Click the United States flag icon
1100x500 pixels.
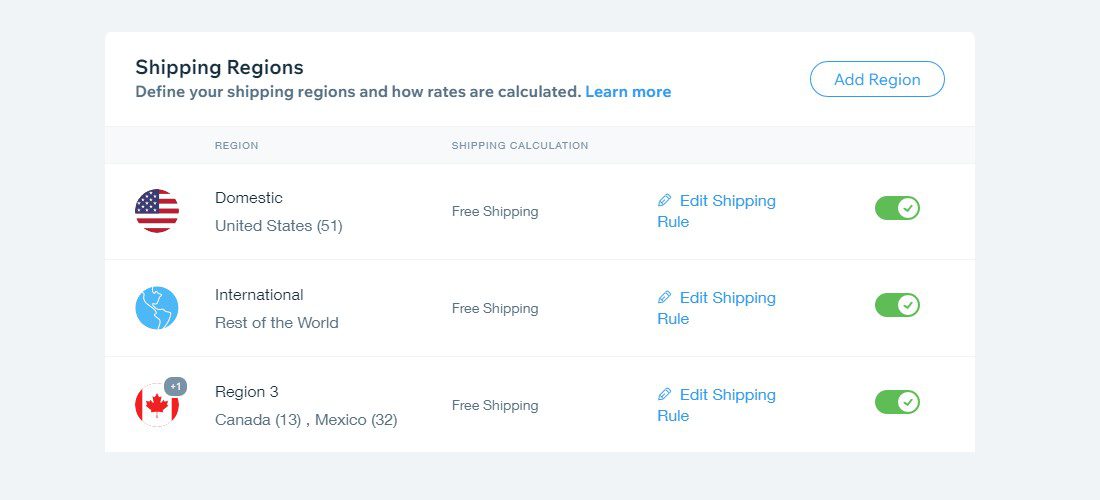(157, 211)
